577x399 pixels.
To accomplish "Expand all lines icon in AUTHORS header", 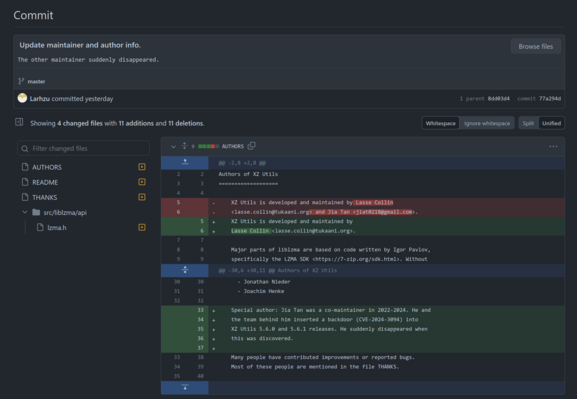I will [x=184, y=146].
